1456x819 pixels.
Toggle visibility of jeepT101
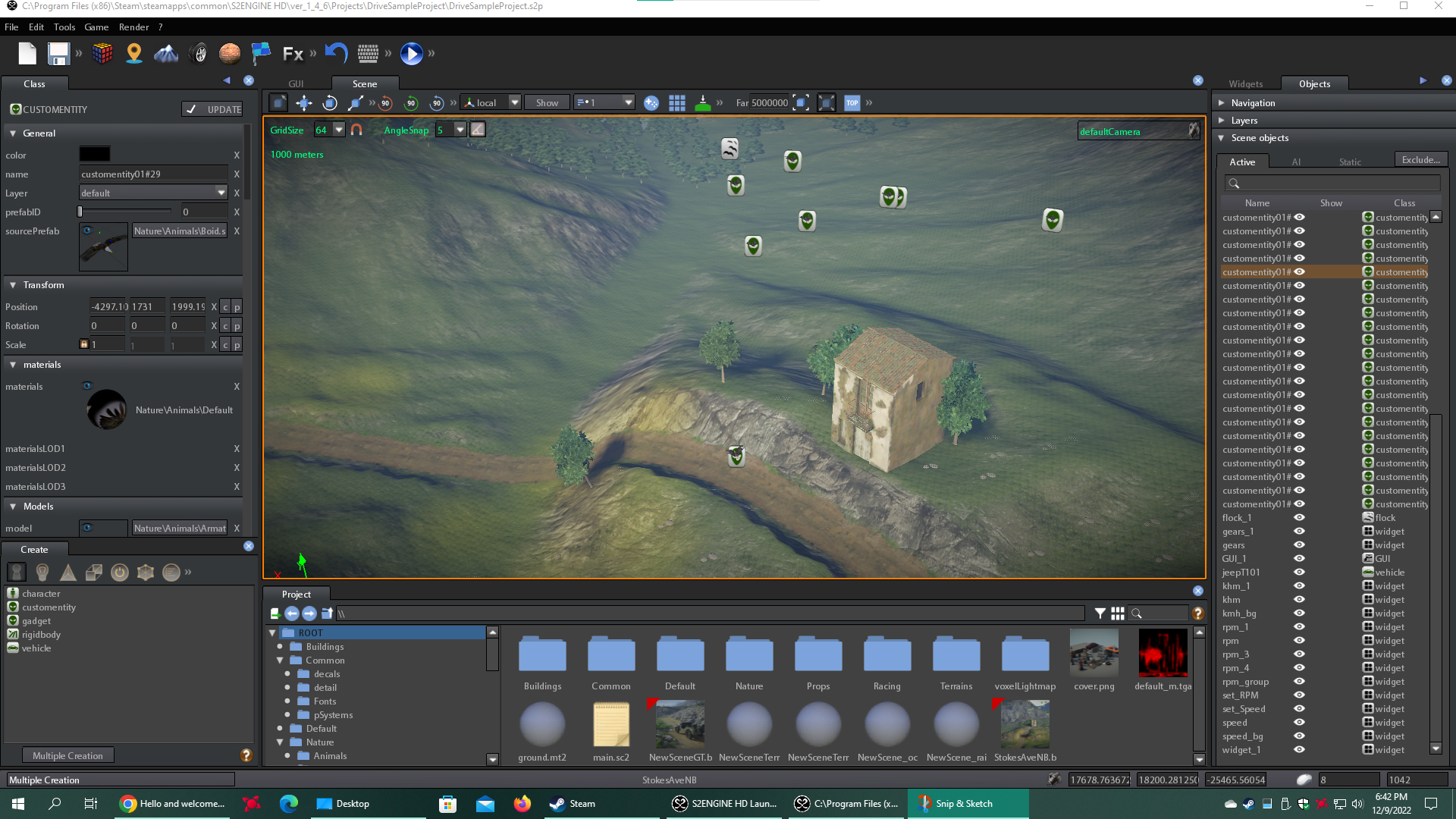1299,573
